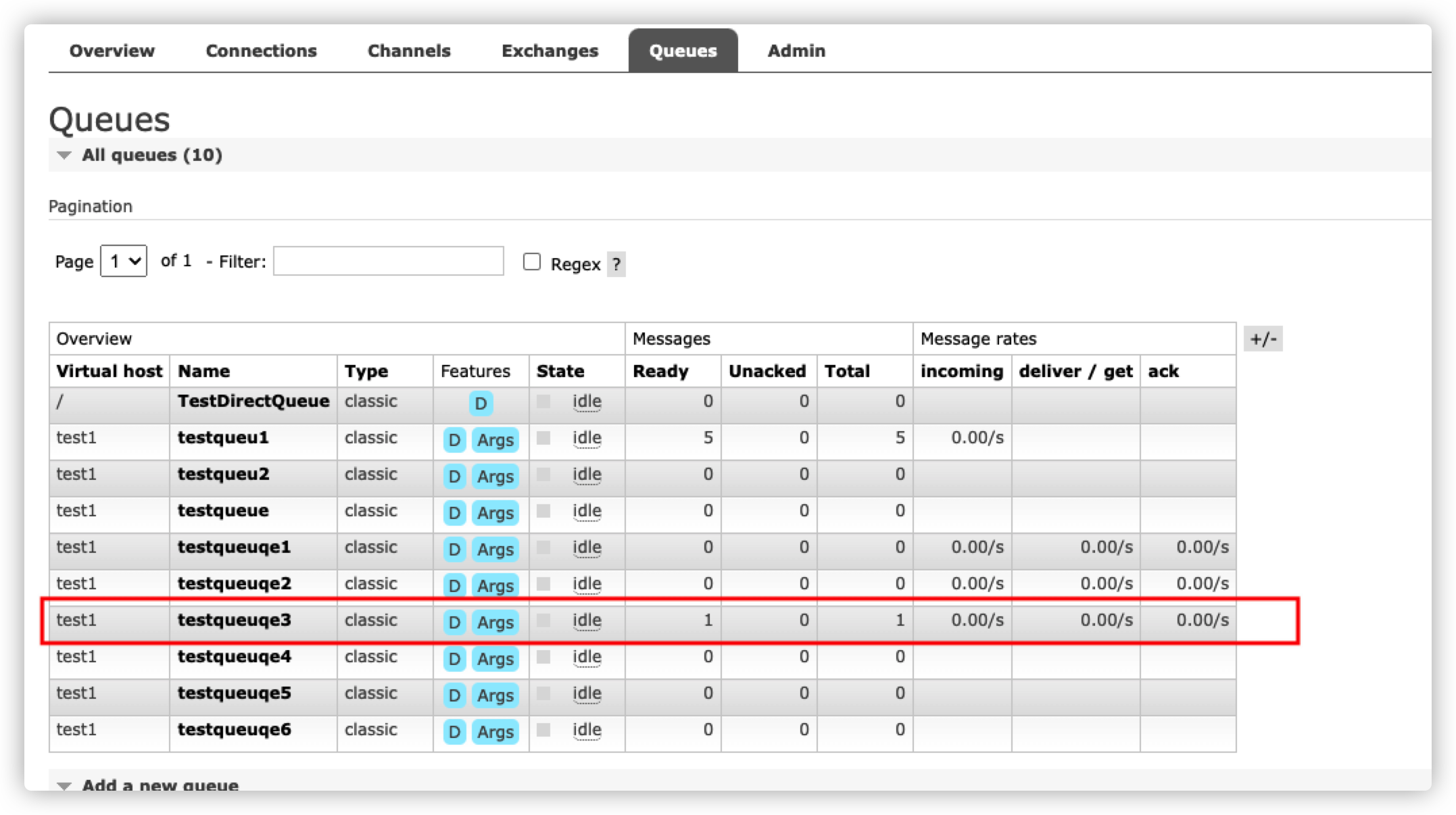This screenshot has height=815, width=1456.
Task: Open the TestDirectQueue queue details
Action: pyautogui.click(x=253, y=401)
